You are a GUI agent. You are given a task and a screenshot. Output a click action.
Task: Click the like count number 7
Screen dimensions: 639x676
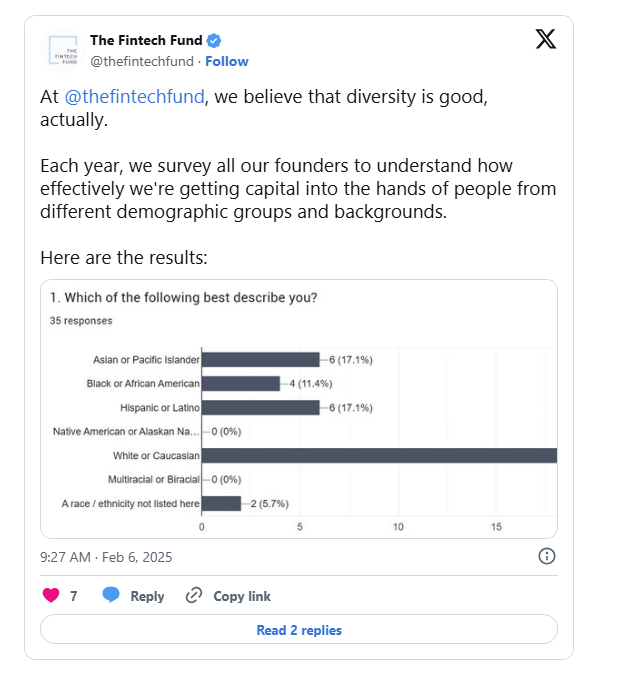point(74,596)
